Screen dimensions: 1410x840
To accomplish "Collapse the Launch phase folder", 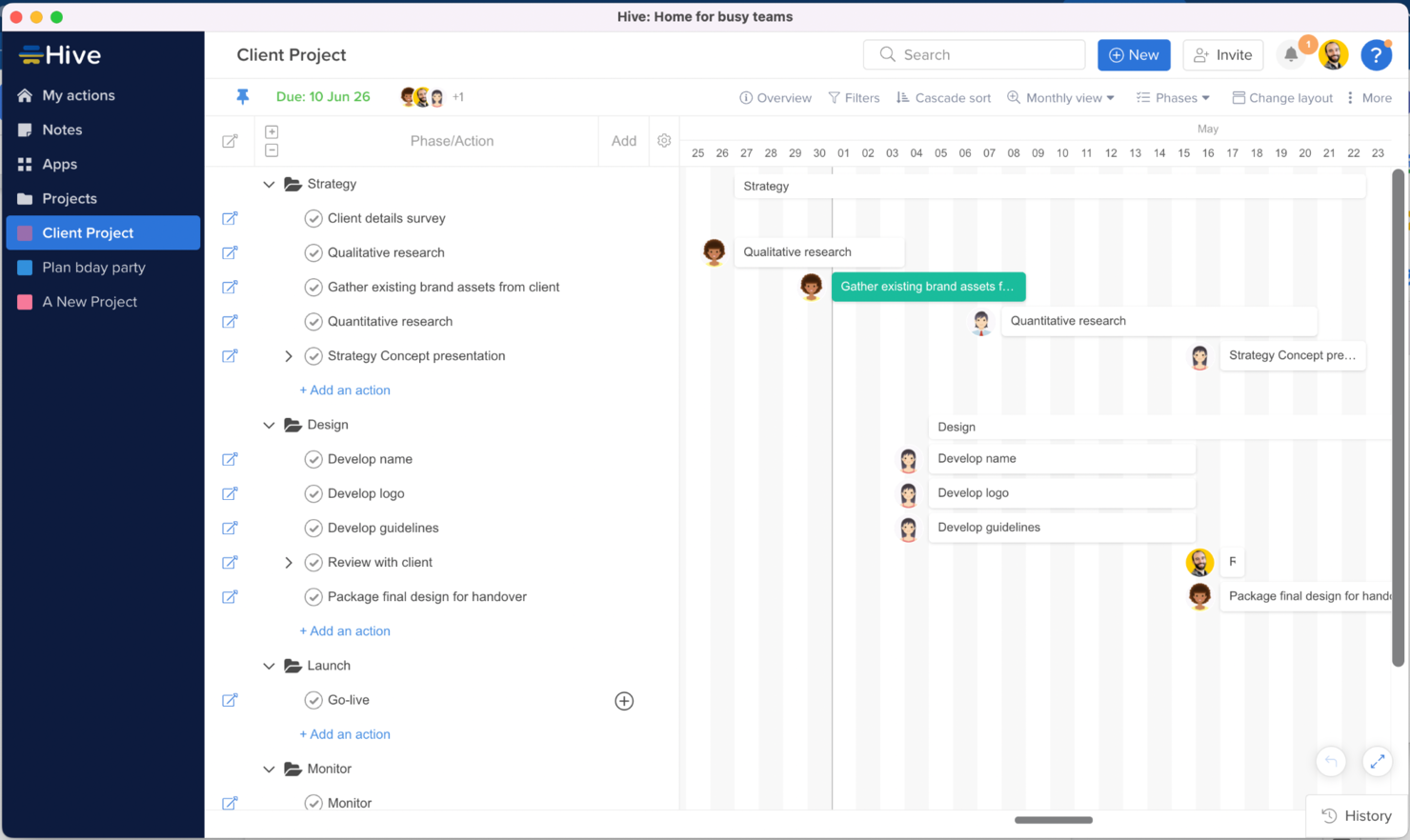I will click(x=269, y=667).
